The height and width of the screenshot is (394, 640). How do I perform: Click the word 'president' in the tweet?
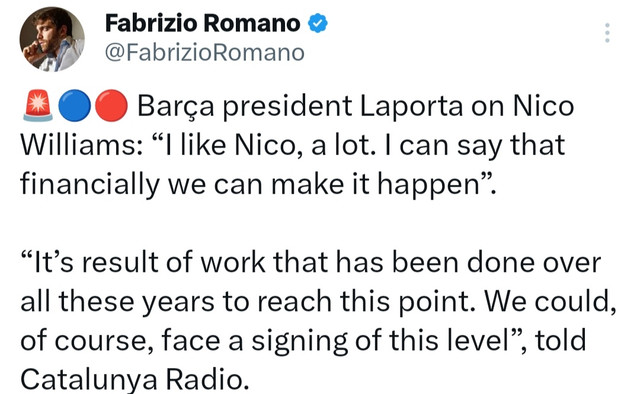point(287,107)
